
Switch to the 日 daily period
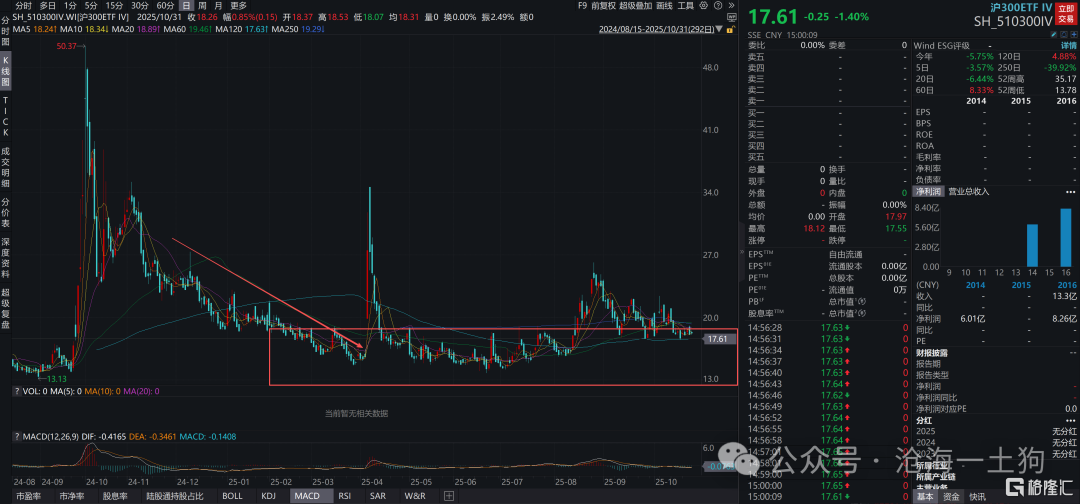point(185,5)
